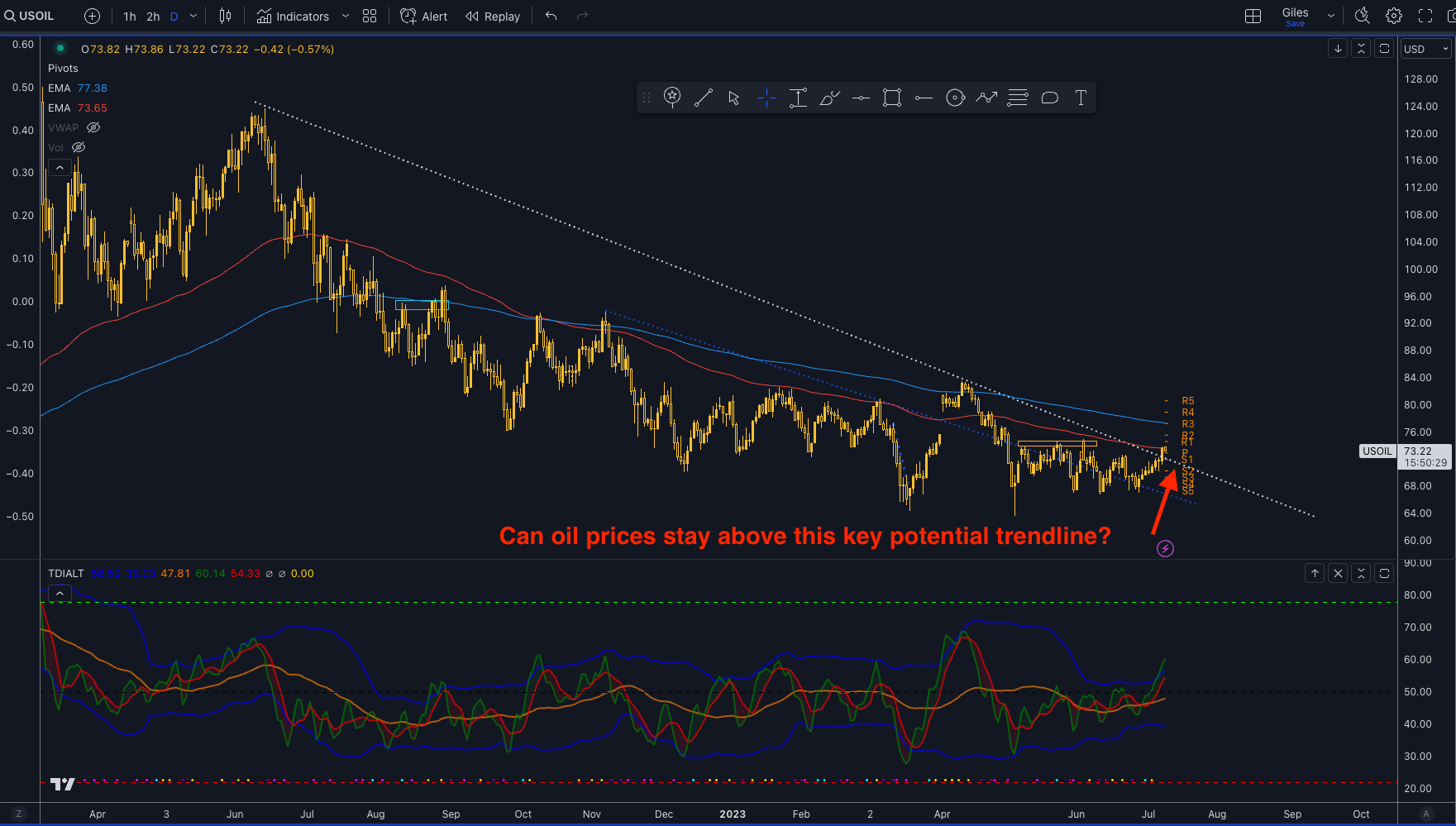Toggle VWAP indicator visibility

coord(93,127)
